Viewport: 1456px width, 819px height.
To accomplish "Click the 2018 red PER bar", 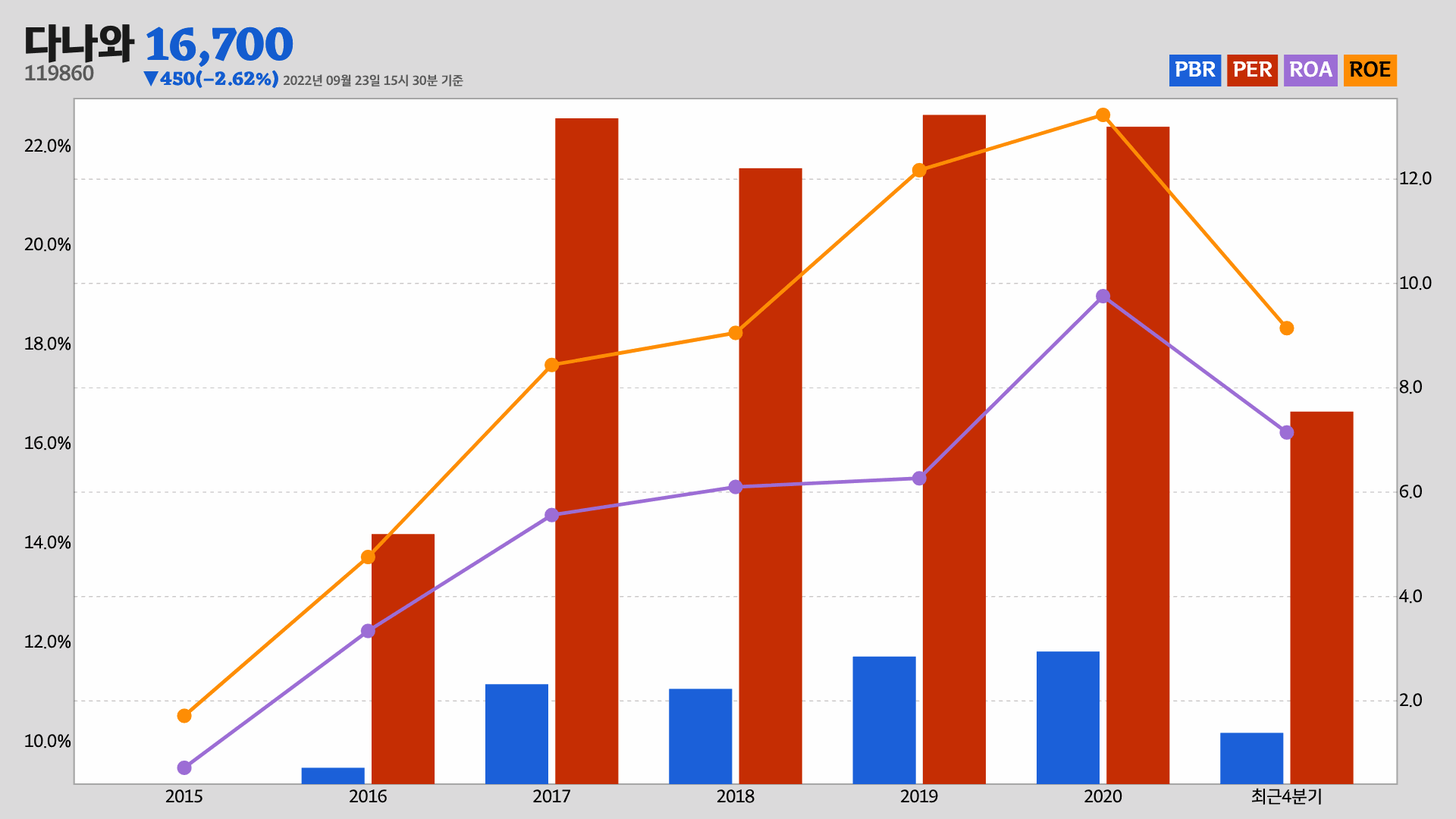I will click(x=770, y=475).
